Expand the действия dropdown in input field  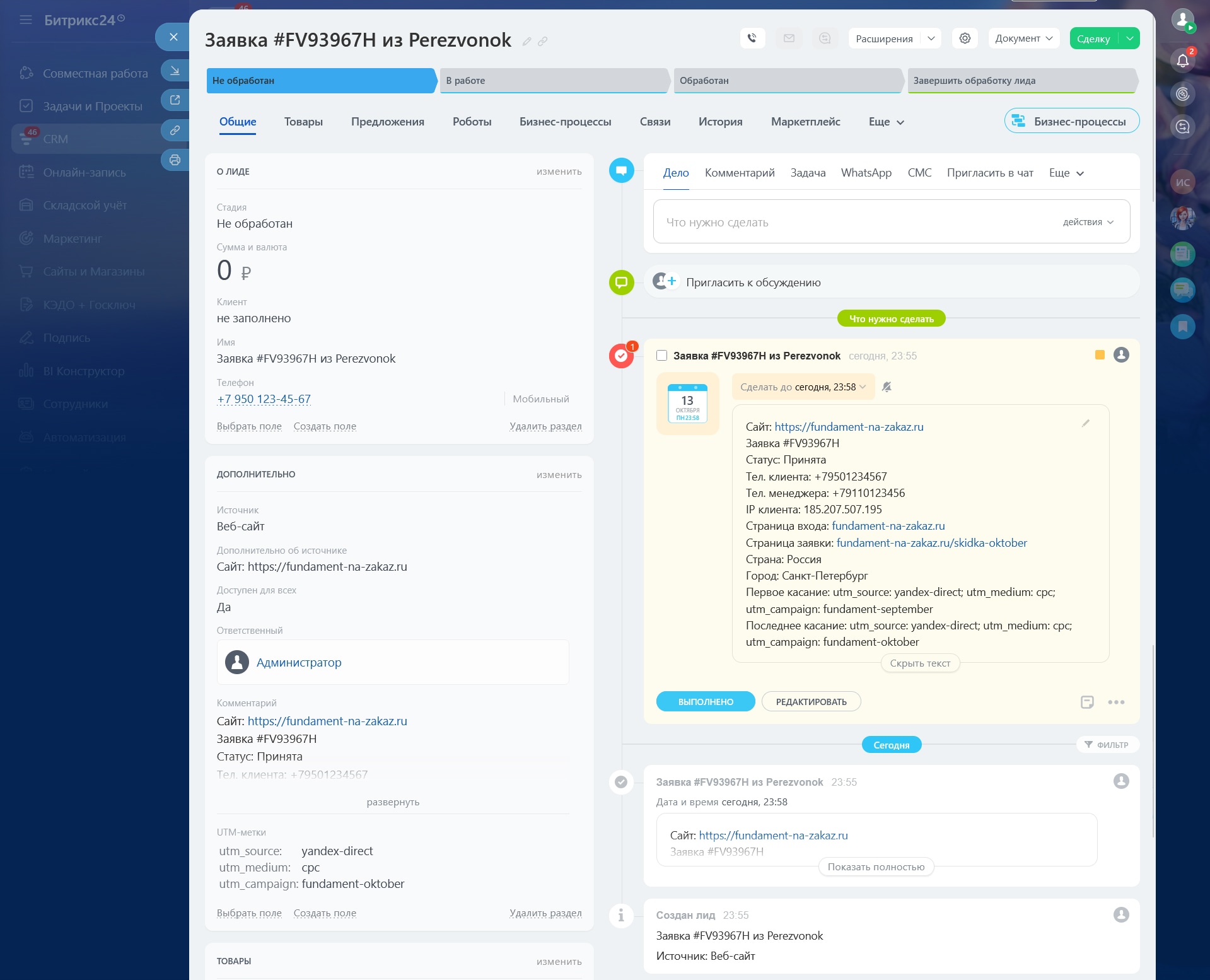[1088, 222]
